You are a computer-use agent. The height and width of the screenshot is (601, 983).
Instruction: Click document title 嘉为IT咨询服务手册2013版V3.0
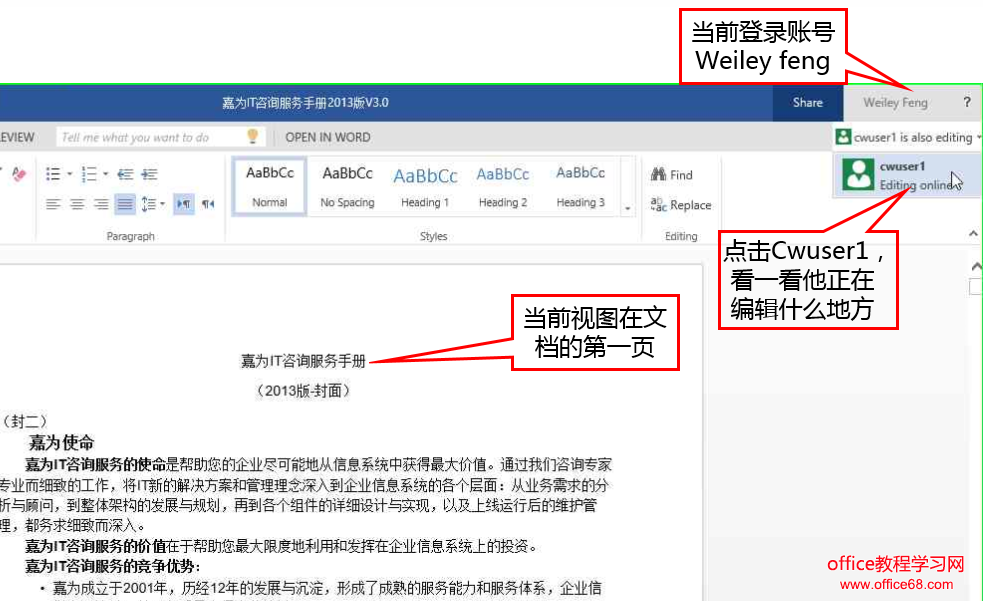coord(305,103)
